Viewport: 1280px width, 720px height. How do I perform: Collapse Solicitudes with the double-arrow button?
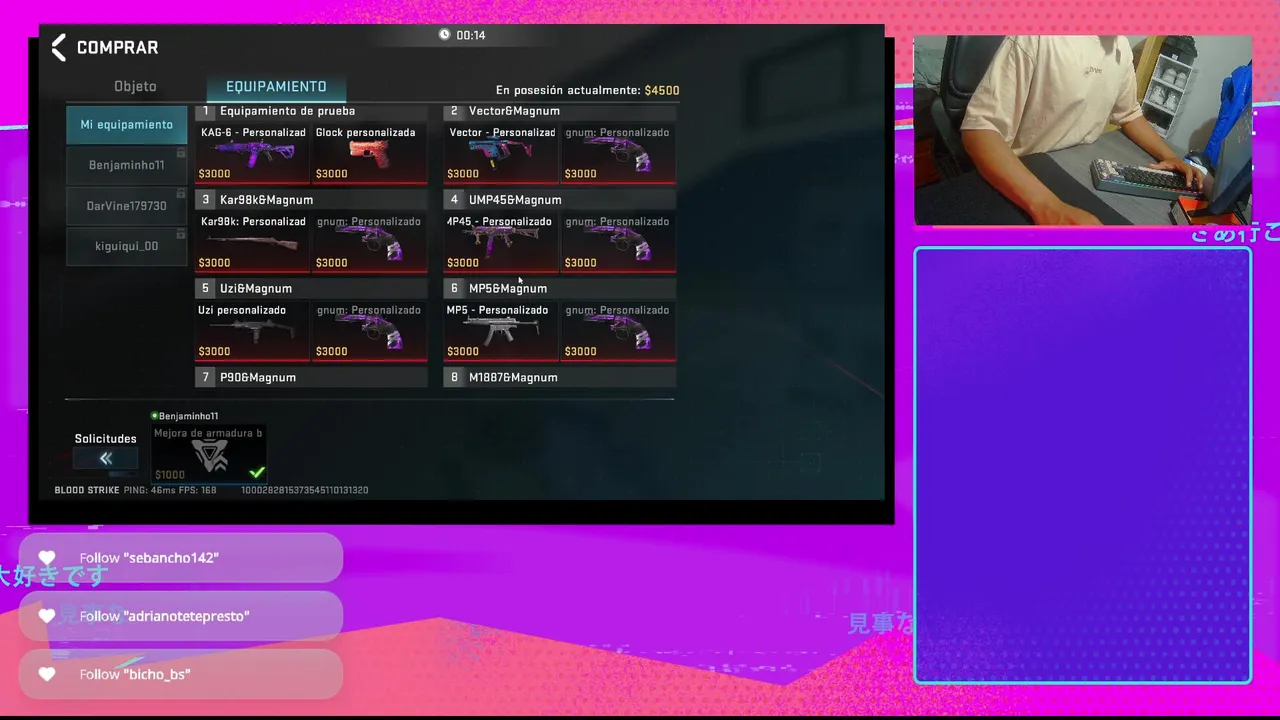105,458
